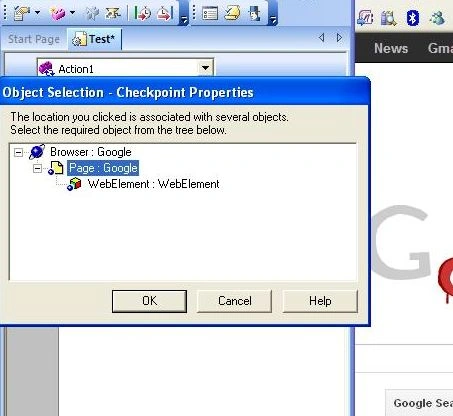Select the Test* document tab
Viewport: 453px width, 416px height.
coord(94,39)
